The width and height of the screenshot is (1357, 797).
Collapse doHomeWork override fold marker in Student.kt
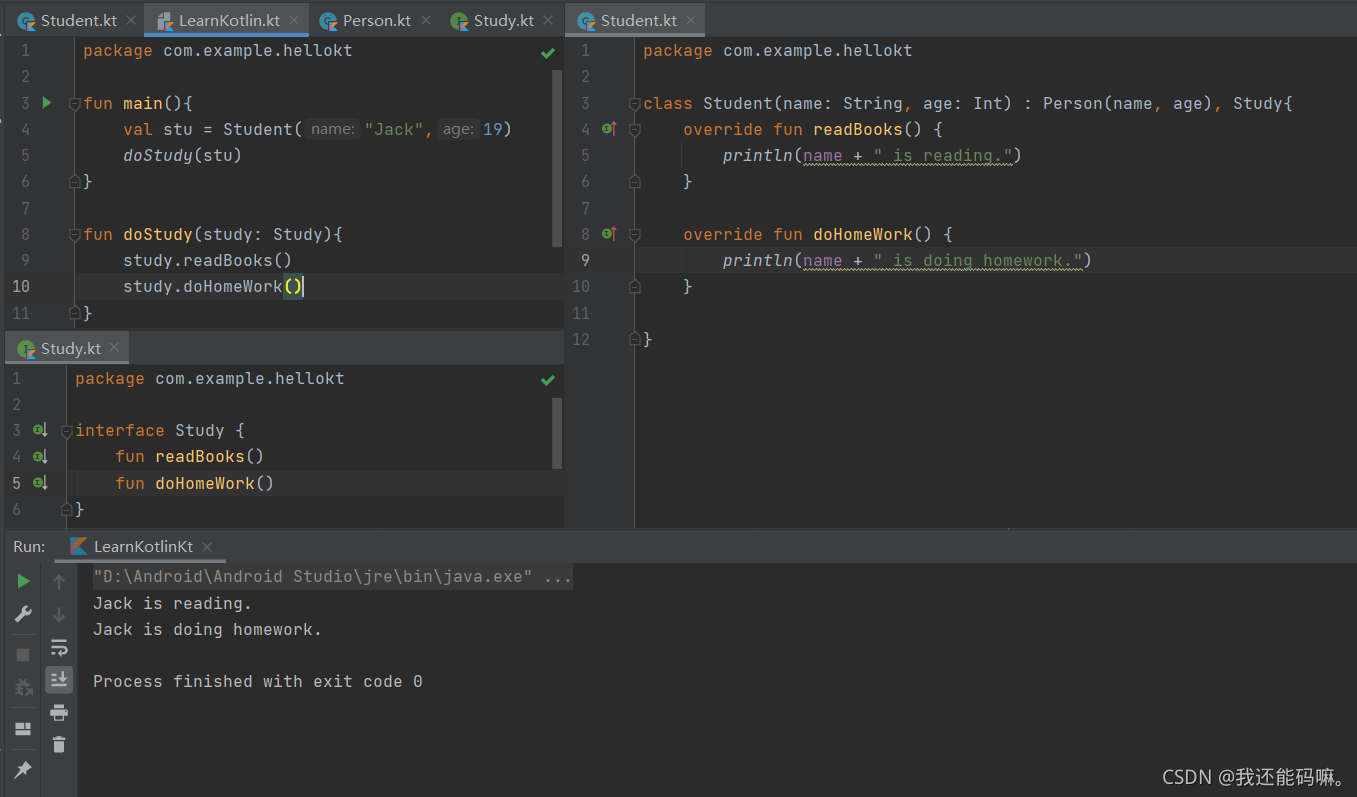click(634, 234)
